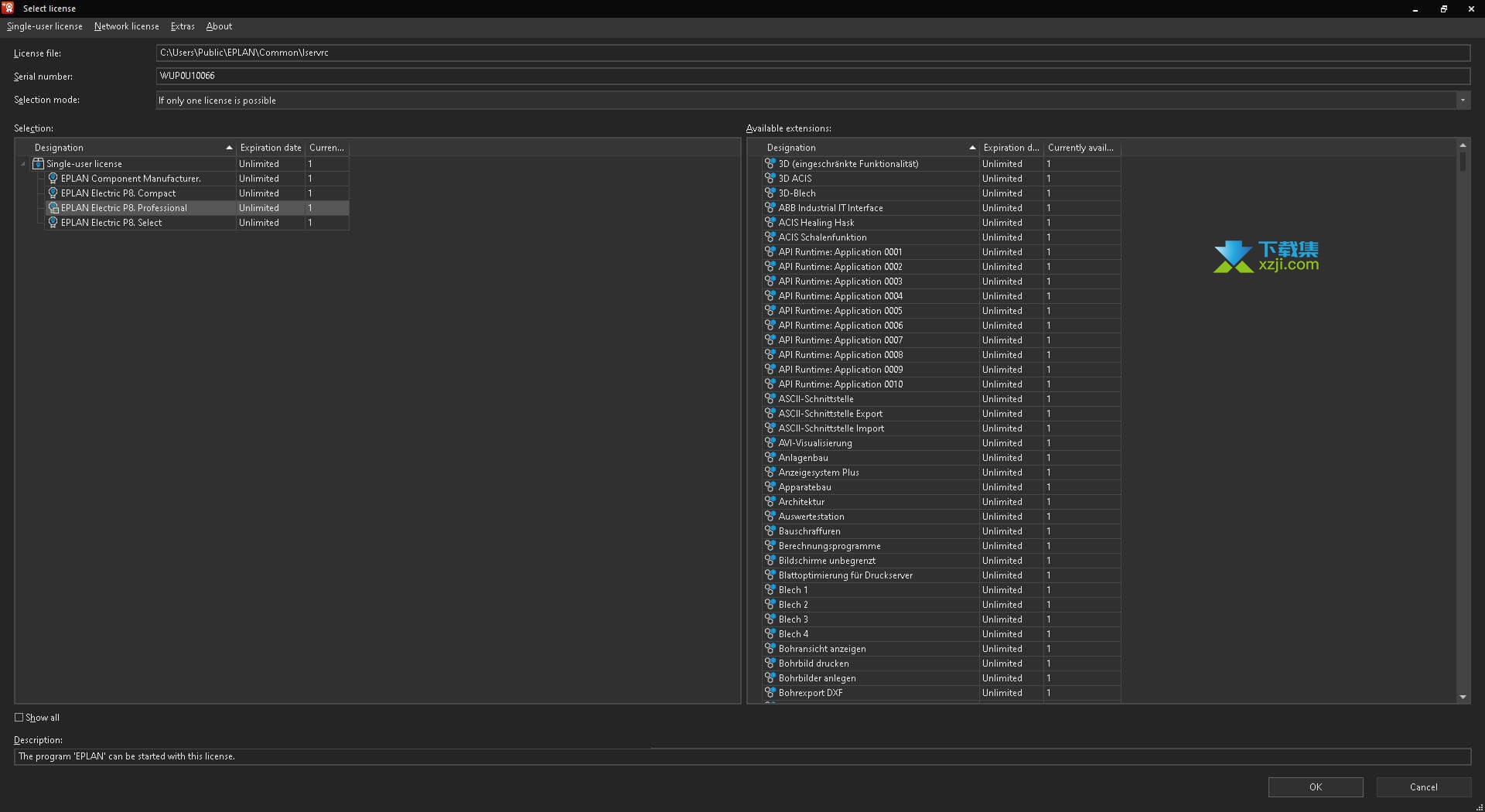This screenshot has height=812, width=1485.
Task: Click the Currently avail... column header
Action: click(1081, 148)
